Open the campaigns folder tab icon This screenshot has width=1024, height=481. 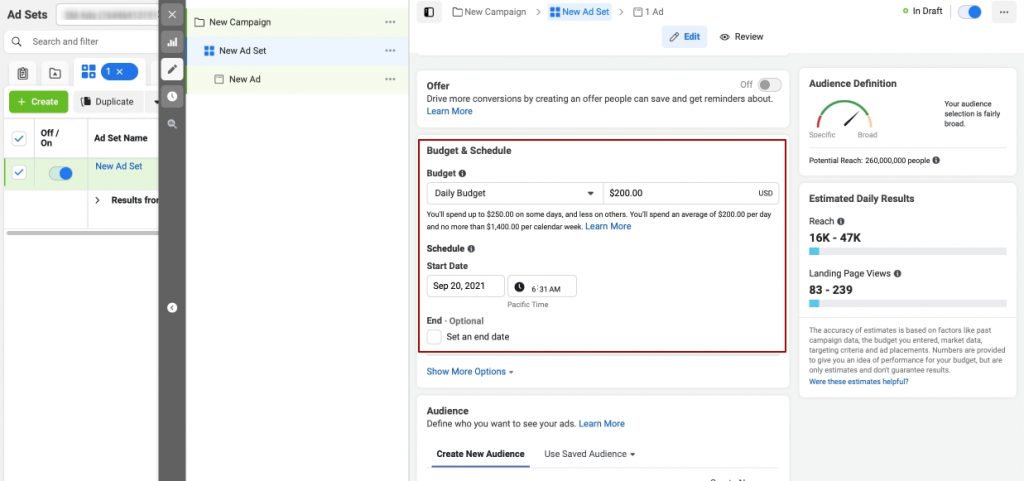55,73
